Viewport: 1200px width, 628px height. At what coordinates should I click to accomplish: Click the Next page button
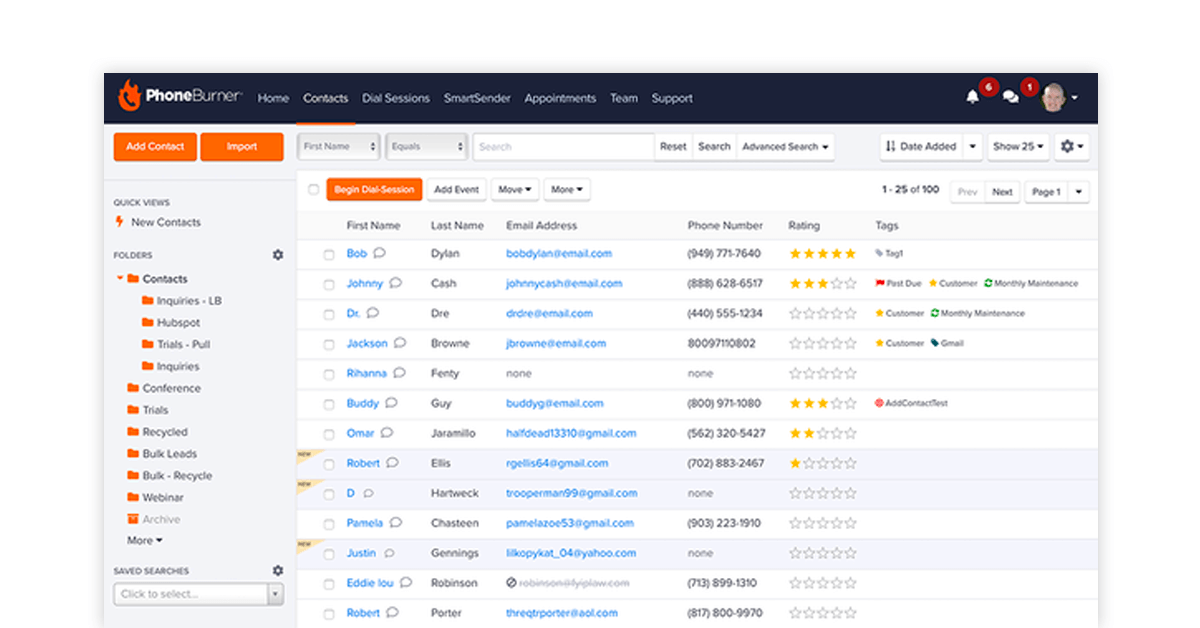pyautogui.click(x=1002, y=192)
